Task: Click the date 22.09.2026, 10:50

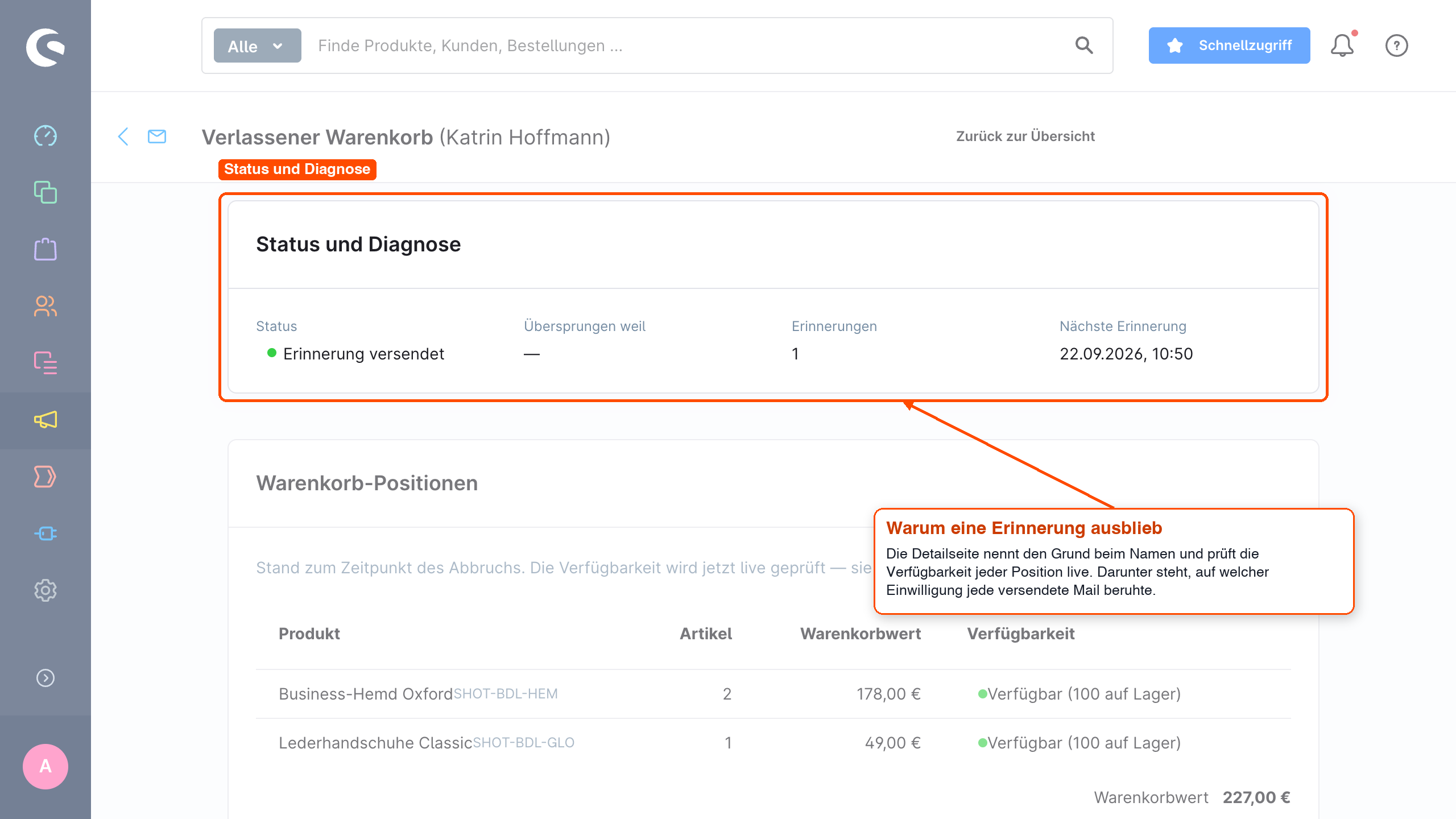Action: (1126, 354)
